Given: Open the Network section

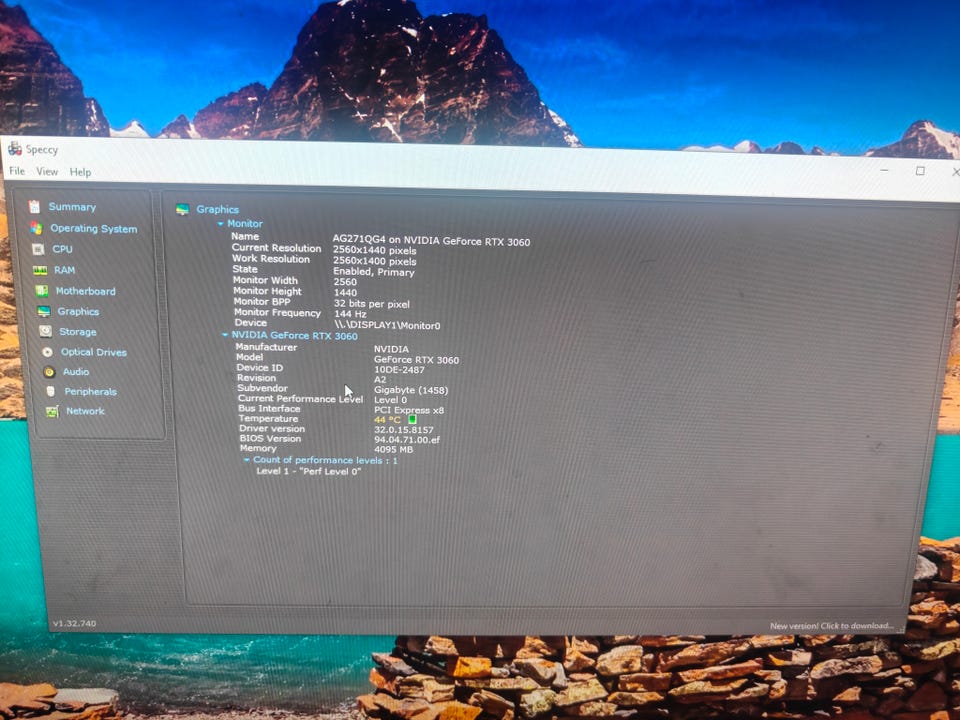Looking at the screenshot, I should point(85,411).
